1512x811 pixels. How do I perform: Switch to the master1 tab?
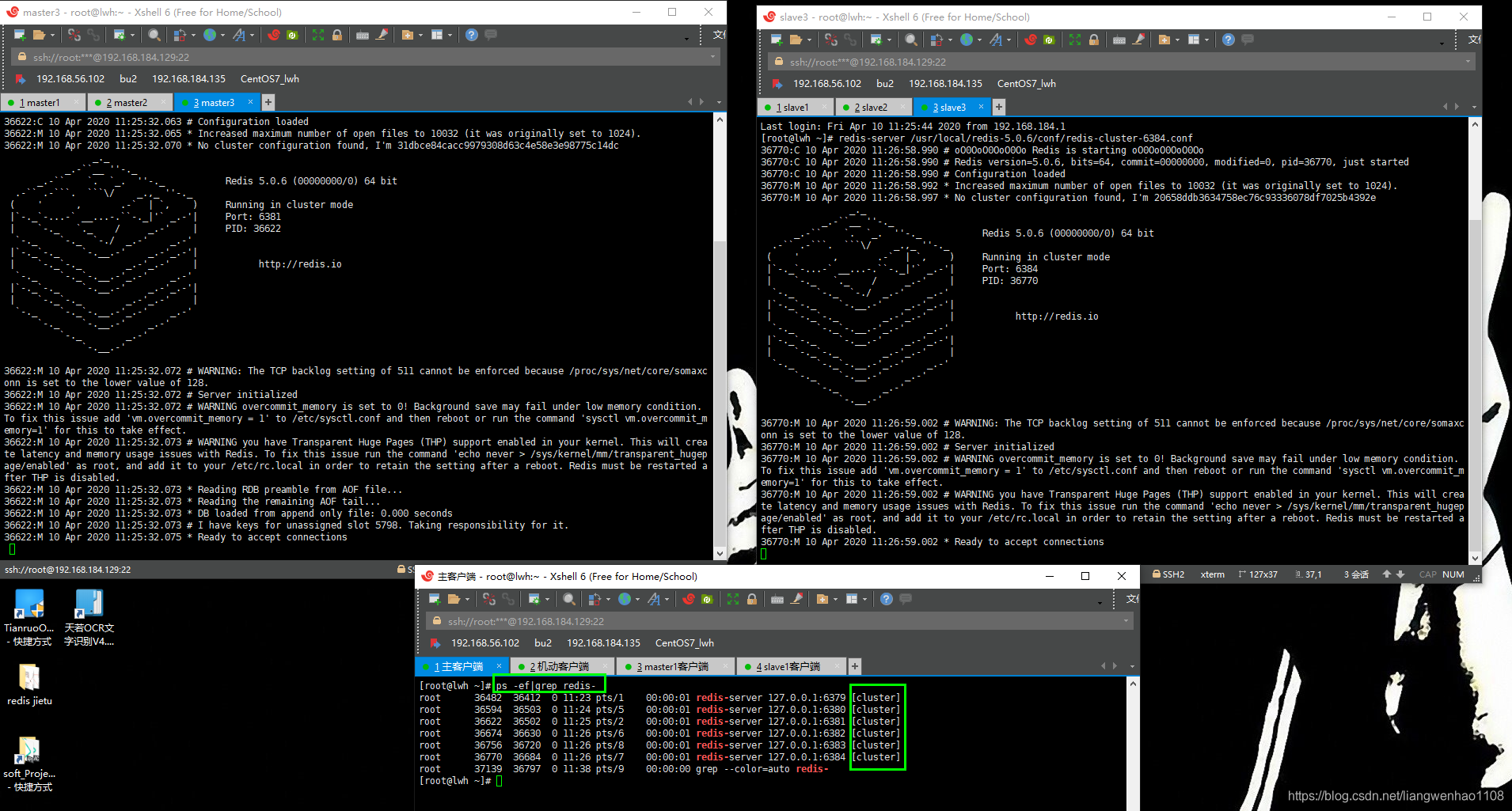[43, 102]
